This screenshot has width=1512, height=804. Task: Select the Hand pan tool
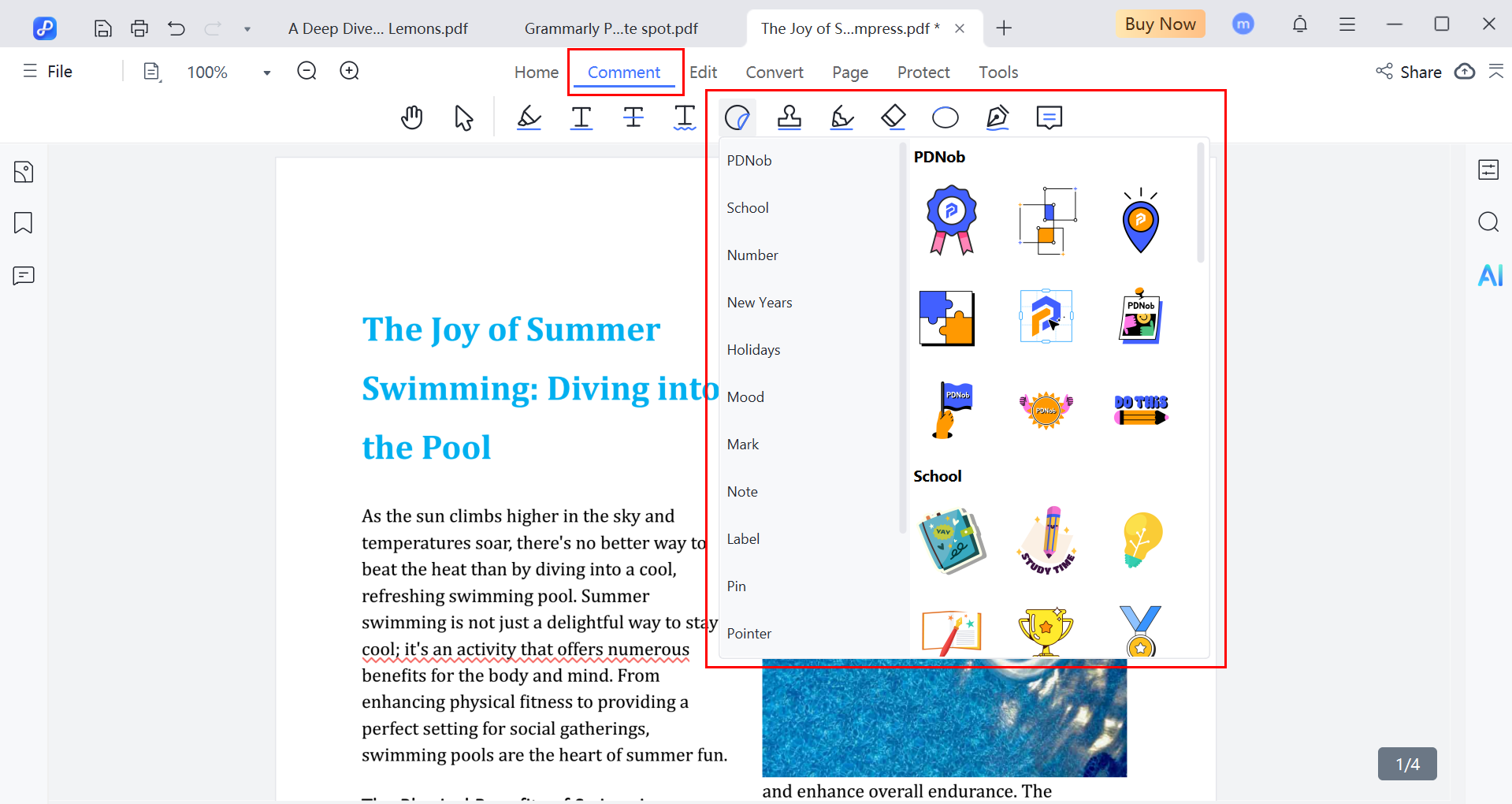click(411, 118)
